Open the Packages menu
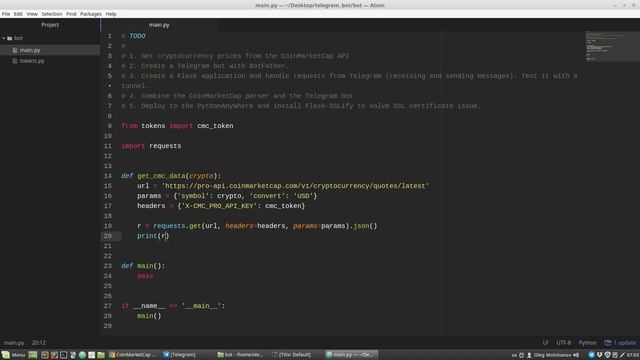 point(91,14)
